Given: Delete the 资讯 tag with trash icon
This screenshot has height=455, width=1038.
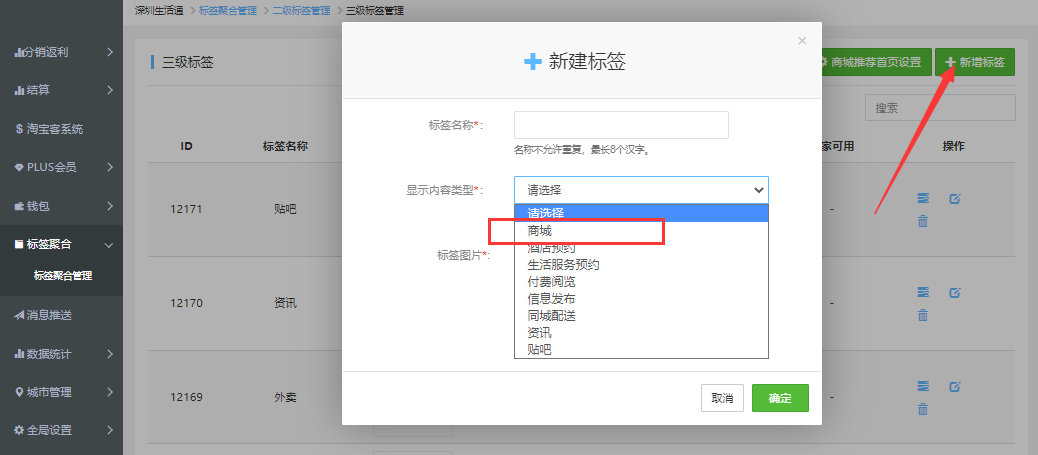Looking at the screenshot, I should (923, 315).
